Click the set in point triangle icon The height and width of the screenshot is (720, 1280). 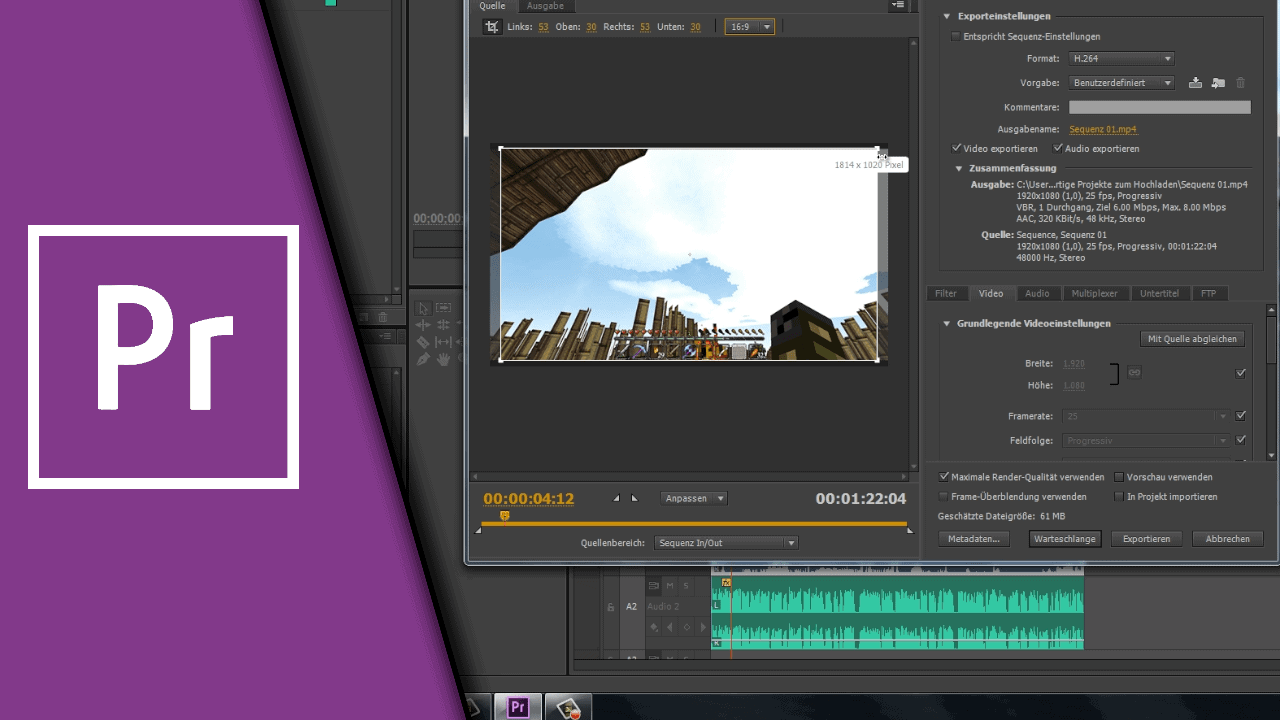616,498
